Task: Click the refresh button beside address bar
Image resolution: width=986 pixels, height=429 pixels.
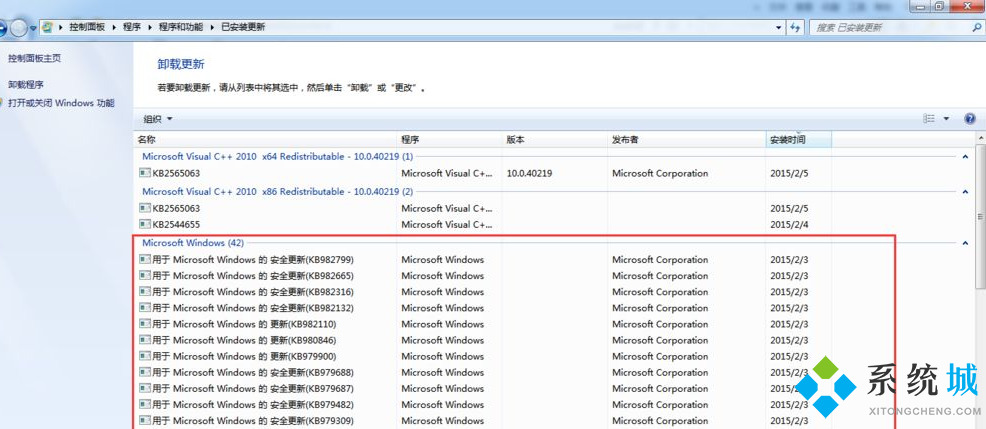Action: (x=795, y=28)
